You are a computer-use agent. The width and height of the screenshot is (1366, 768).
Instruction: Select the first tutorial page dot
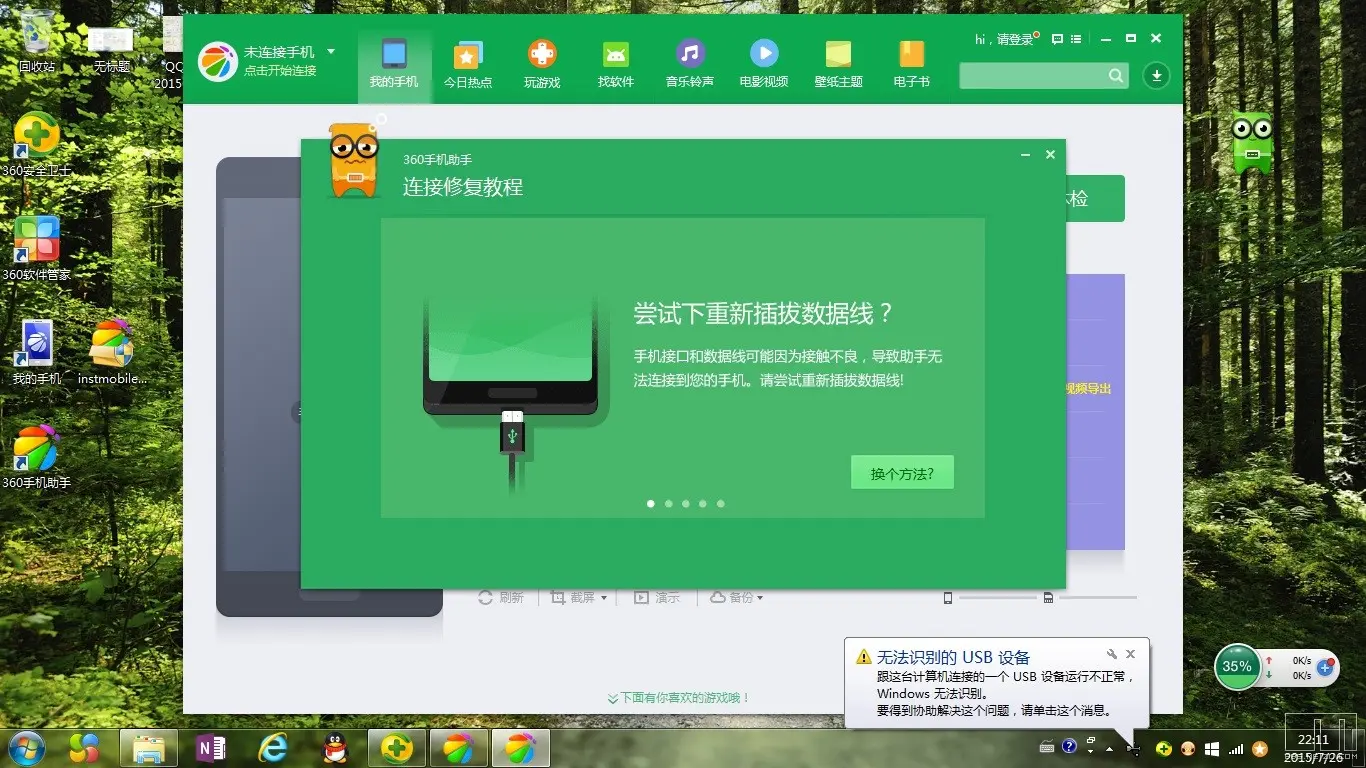pos(651,504)
